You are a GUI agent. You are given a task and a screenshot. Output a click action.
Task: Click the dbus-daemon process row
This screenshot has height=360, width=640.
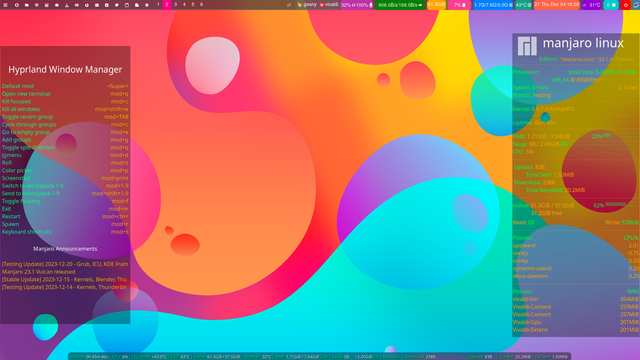tap(576, 276)
